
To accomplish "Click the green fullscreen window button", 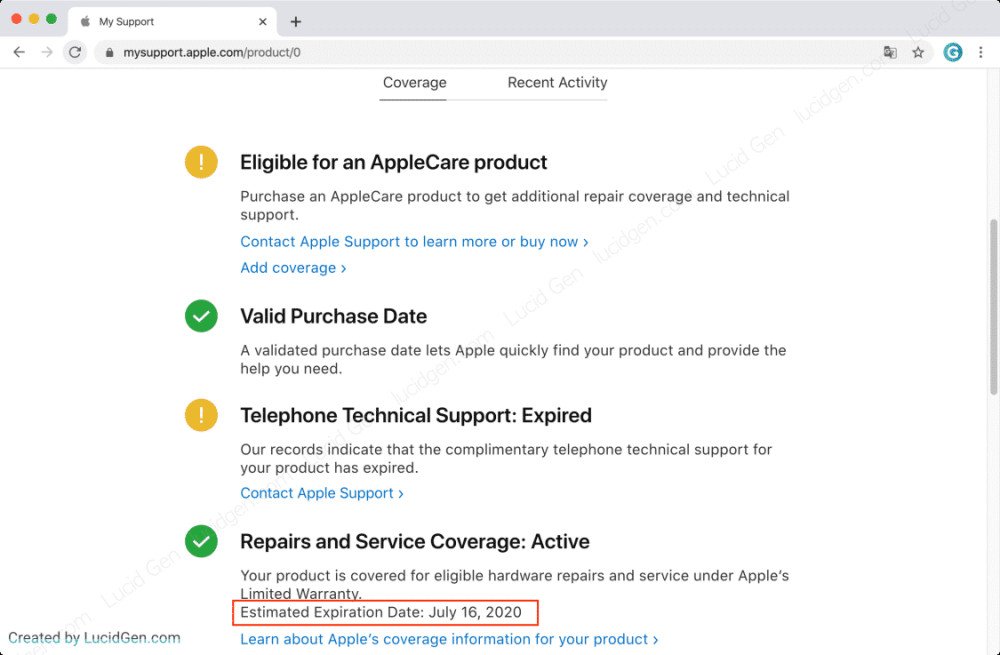I will [52, 19].
